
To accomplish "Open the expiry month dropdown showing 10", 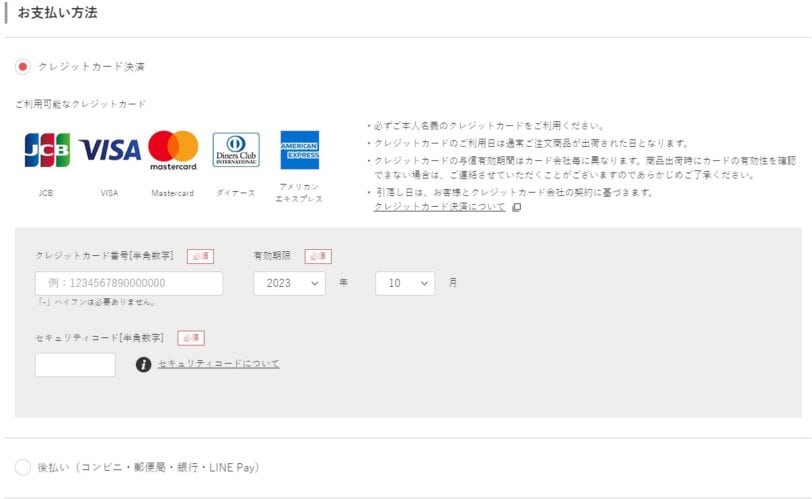I will click(405, 283).
